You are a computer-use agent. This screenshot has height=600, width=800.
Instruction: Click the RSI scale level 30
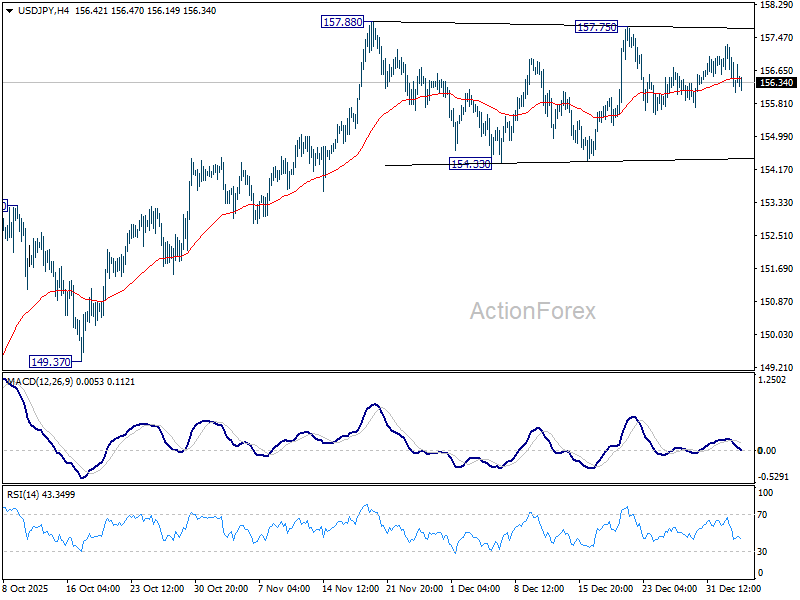(x=762, y=552)
